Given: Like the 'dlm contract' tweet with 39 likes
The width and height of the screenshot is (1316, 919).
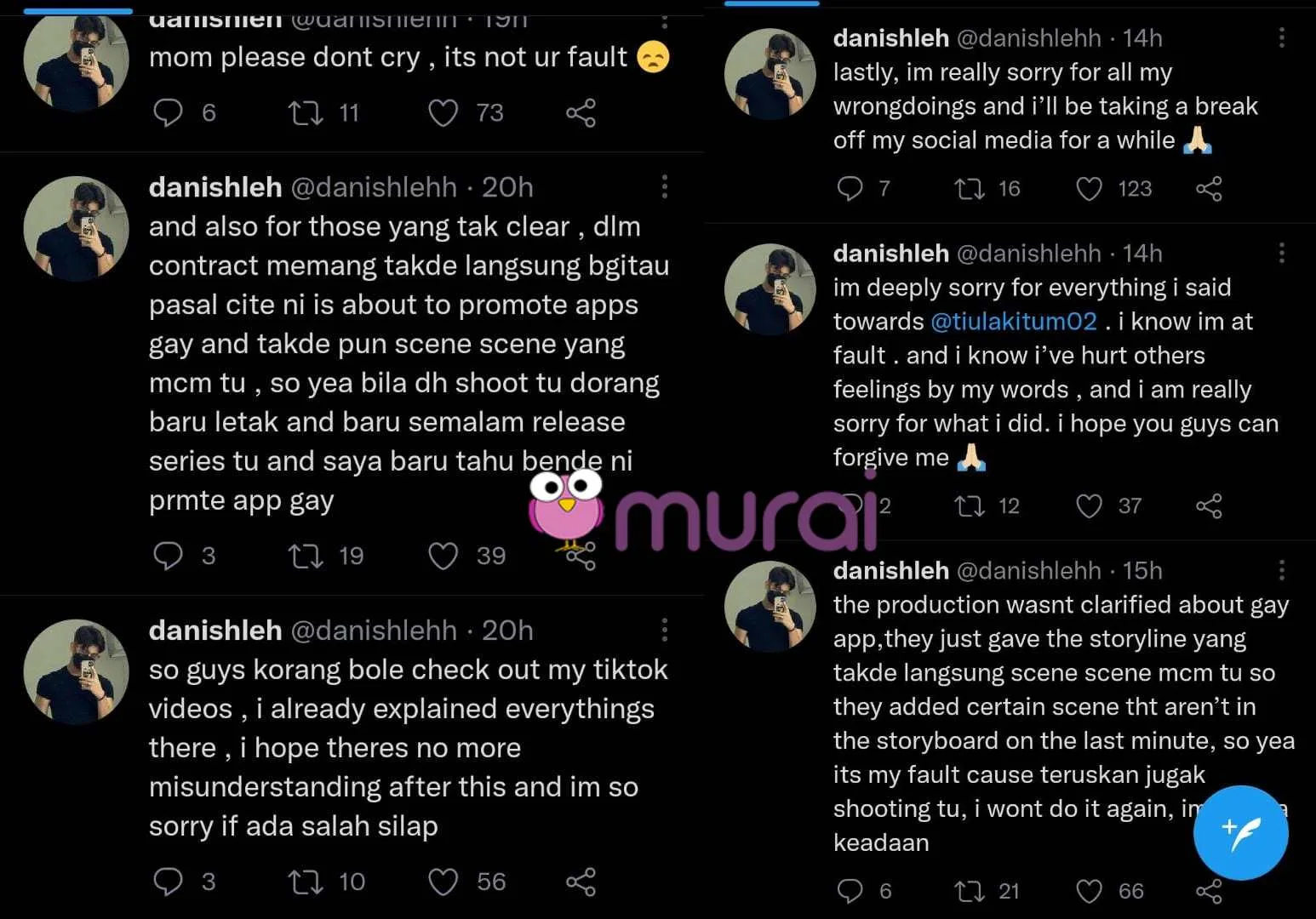Looking at the screenshot, I should pos(443,556).
